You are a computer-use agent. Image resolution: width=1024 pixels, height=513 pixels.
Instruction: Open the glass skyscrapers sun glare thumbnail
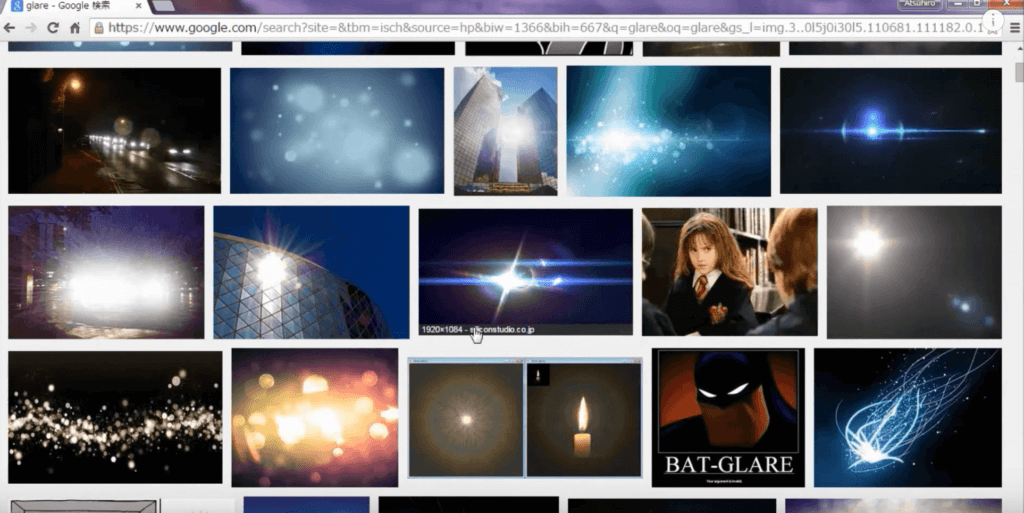point(505,130)
